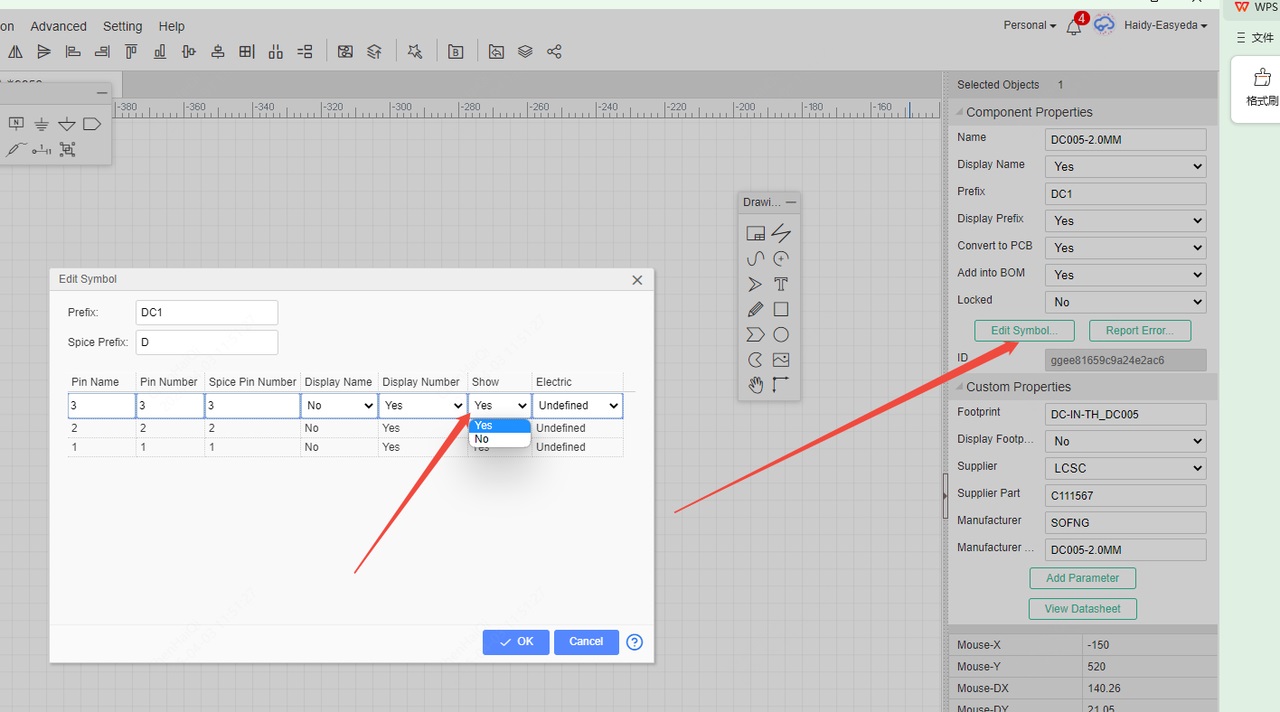Confirm with the OK button

(x=516, y=642)
